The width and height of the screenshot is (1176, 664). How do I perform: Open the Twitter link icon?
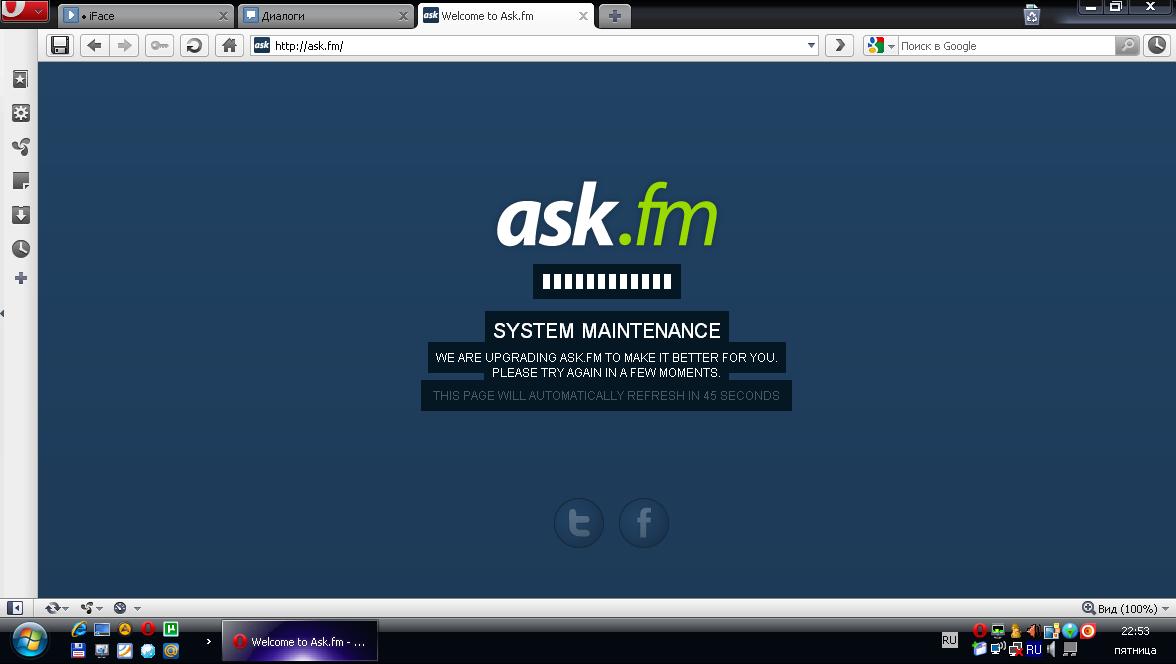click(x=578, y=523)
